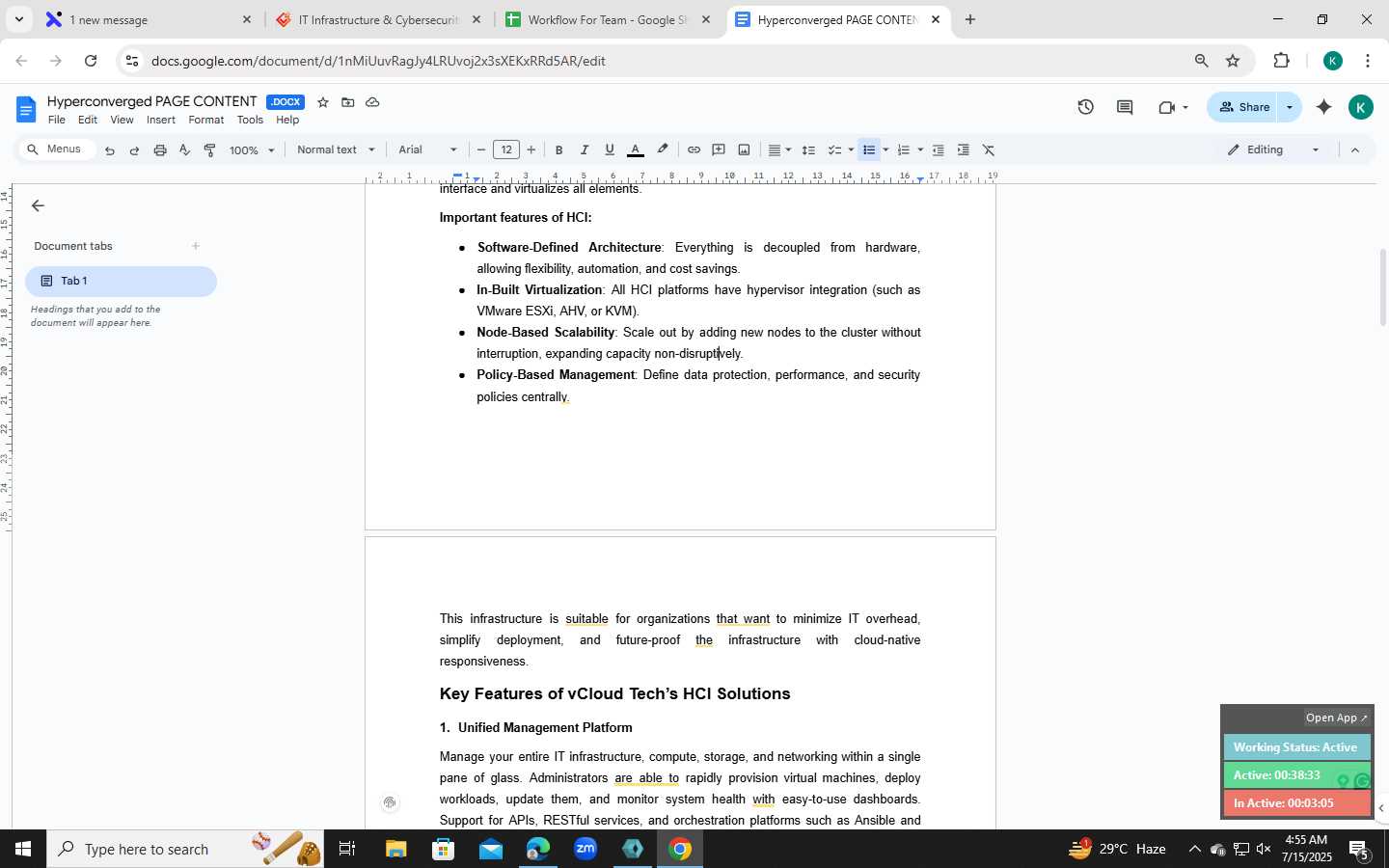Viewport: 1389px width, 868px height.
Task: Open text alignment options dropdown
Action: coord(779,150)
